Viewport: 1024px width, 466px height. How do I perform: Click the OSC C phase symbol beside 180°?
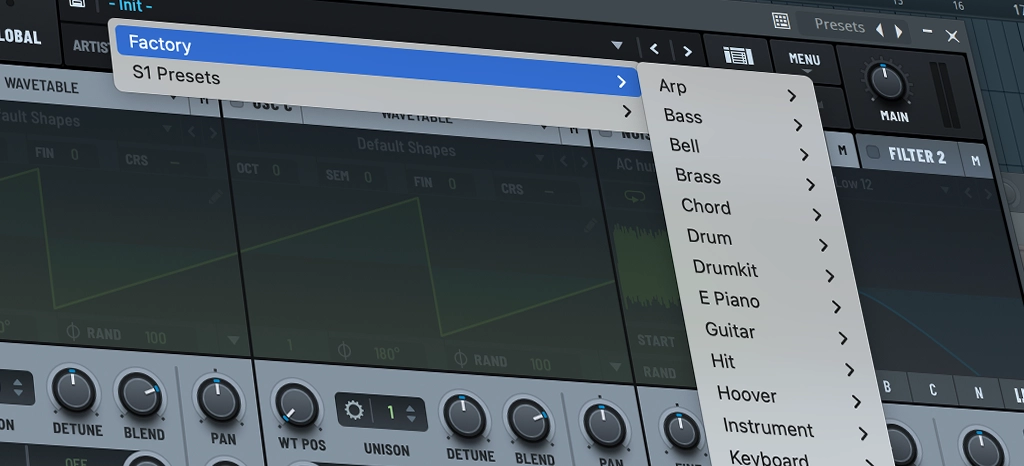point(345,351)
